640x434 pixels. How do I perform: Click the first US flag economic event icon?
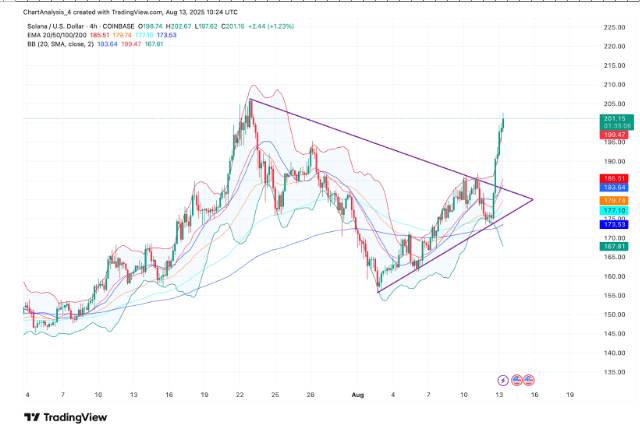click(516, 380)
